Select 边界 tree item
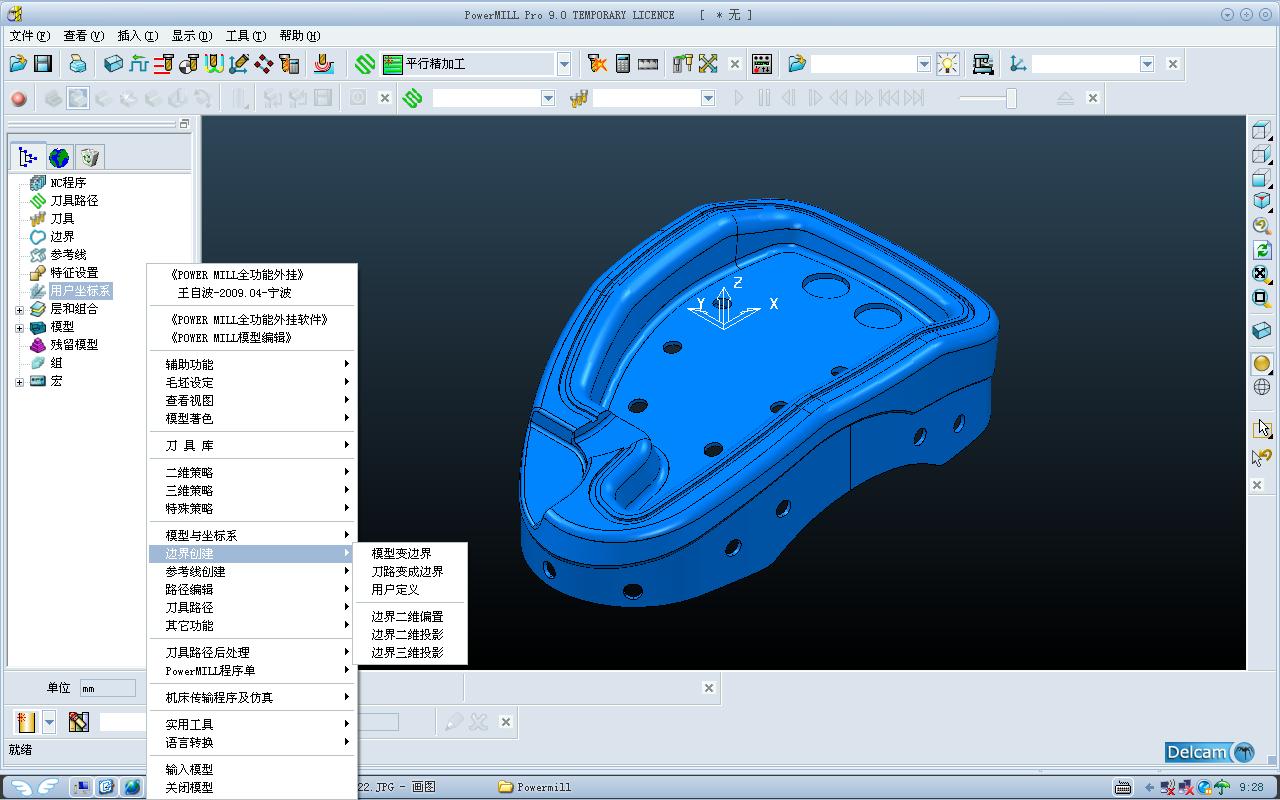 tap(62, 237)
